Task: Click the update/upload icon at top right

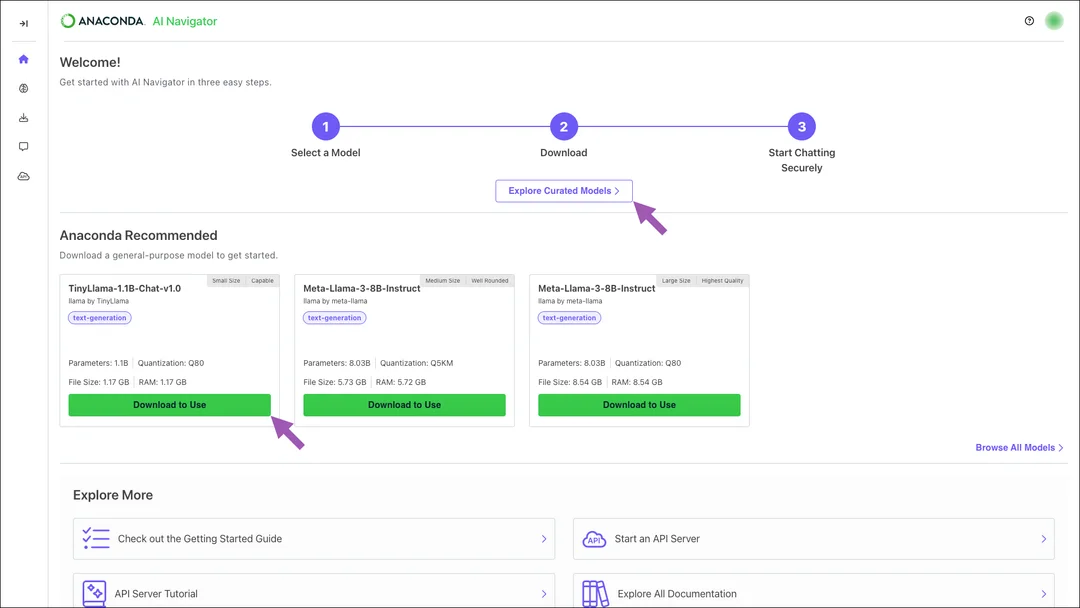Action: (x=1029, y=21)
